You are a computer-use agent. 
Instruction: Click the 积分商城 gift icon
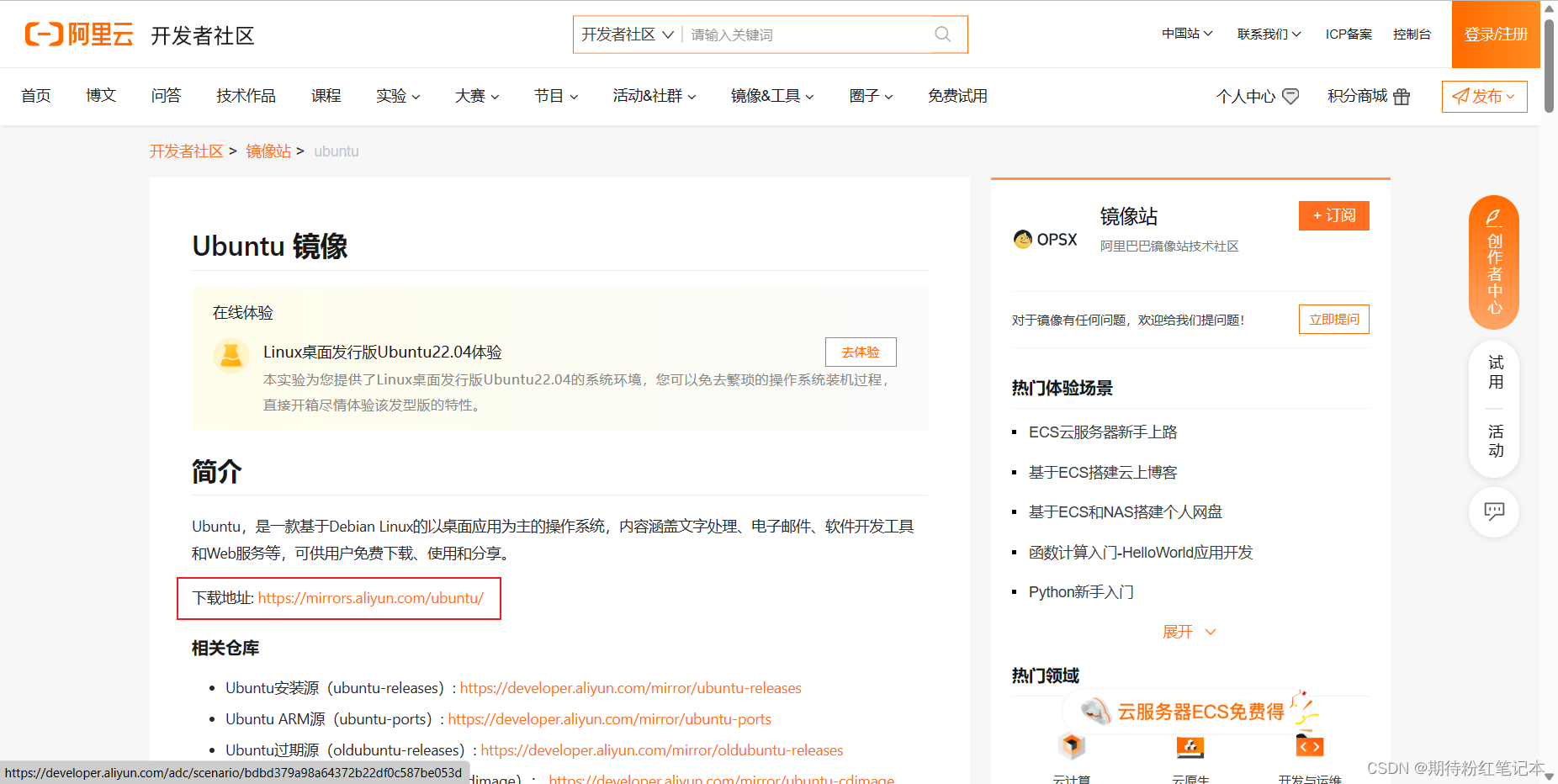coord(1402,97)
